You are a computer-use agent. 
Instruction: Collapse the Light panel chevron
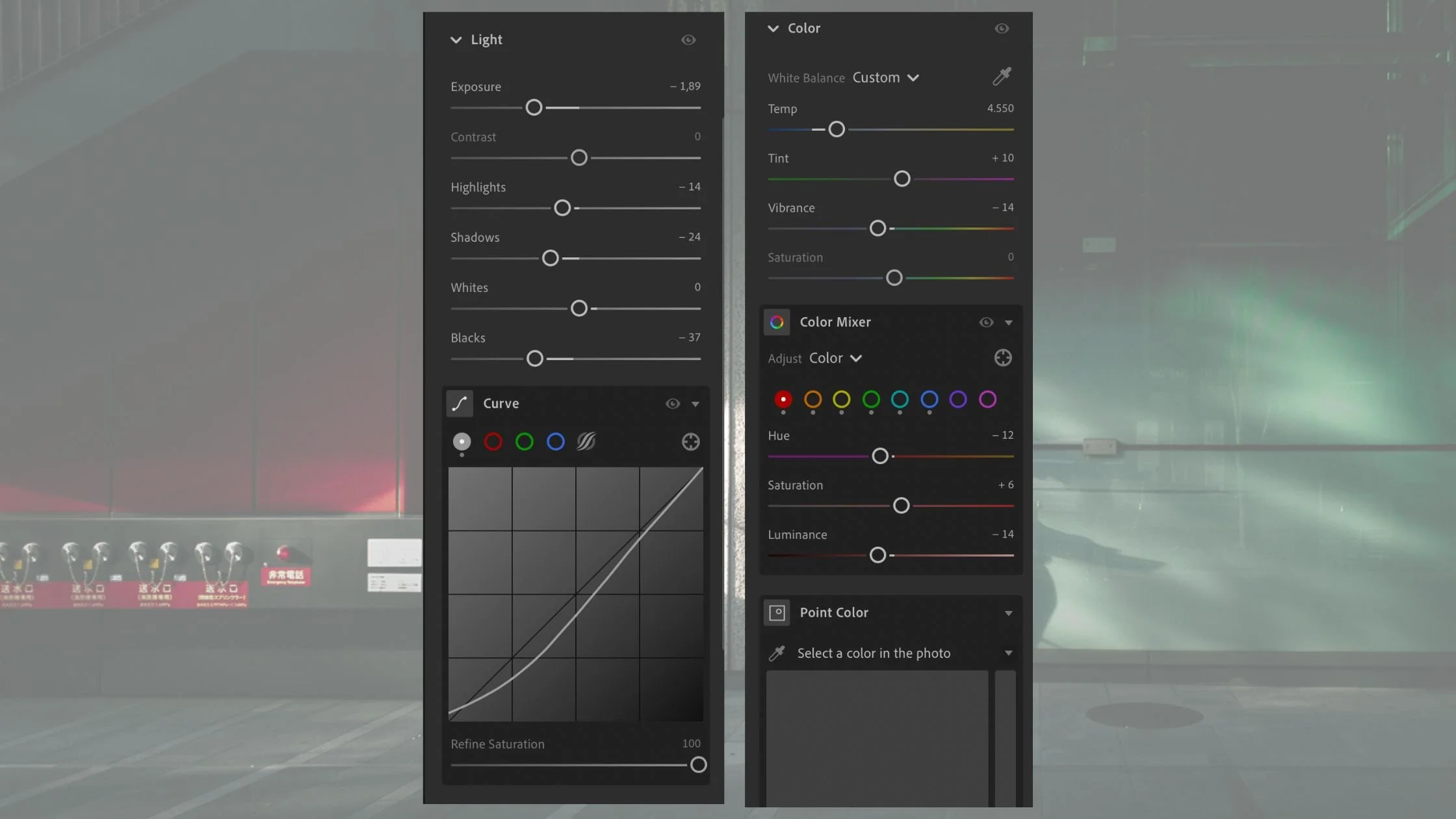[x=456, y=40]
